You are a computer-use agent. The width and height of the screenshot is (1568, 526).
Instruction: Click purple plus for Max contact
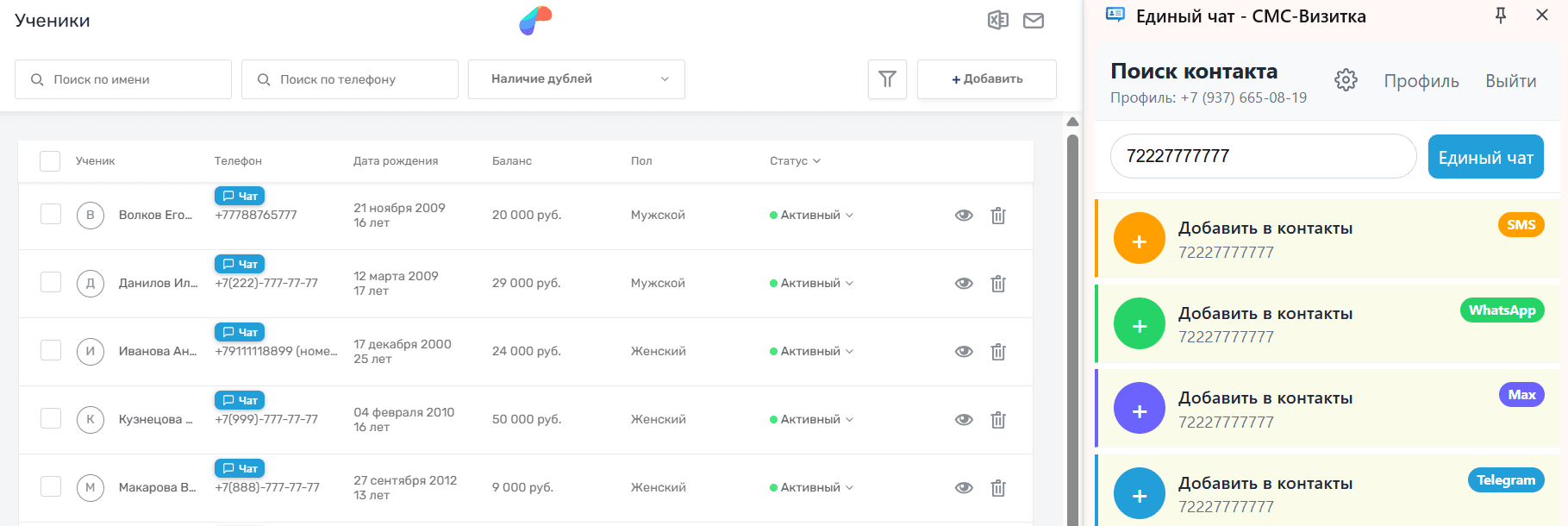pyautogui.click(x=1140, y=409)
